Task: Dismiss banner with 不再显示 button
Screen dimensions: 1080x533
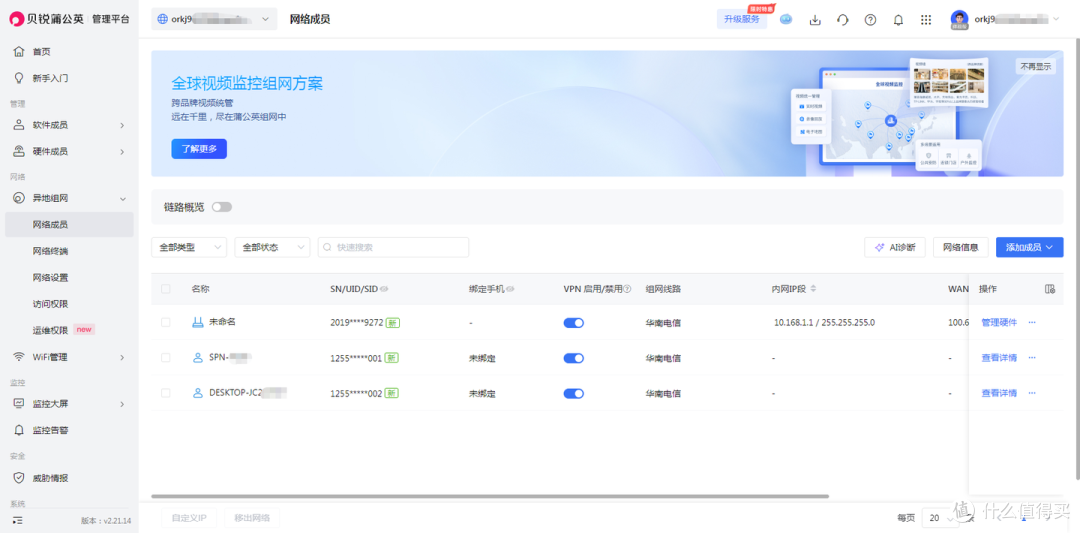Action: [x=1035, y=66]
